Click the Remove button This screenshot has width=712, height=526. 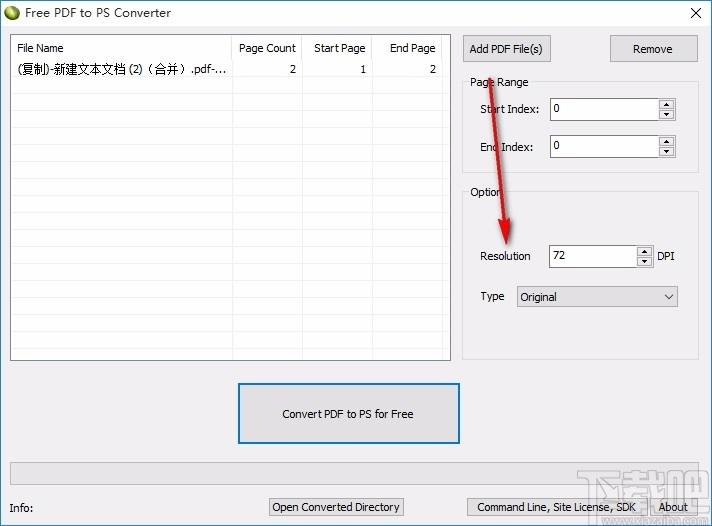[653, 49]
